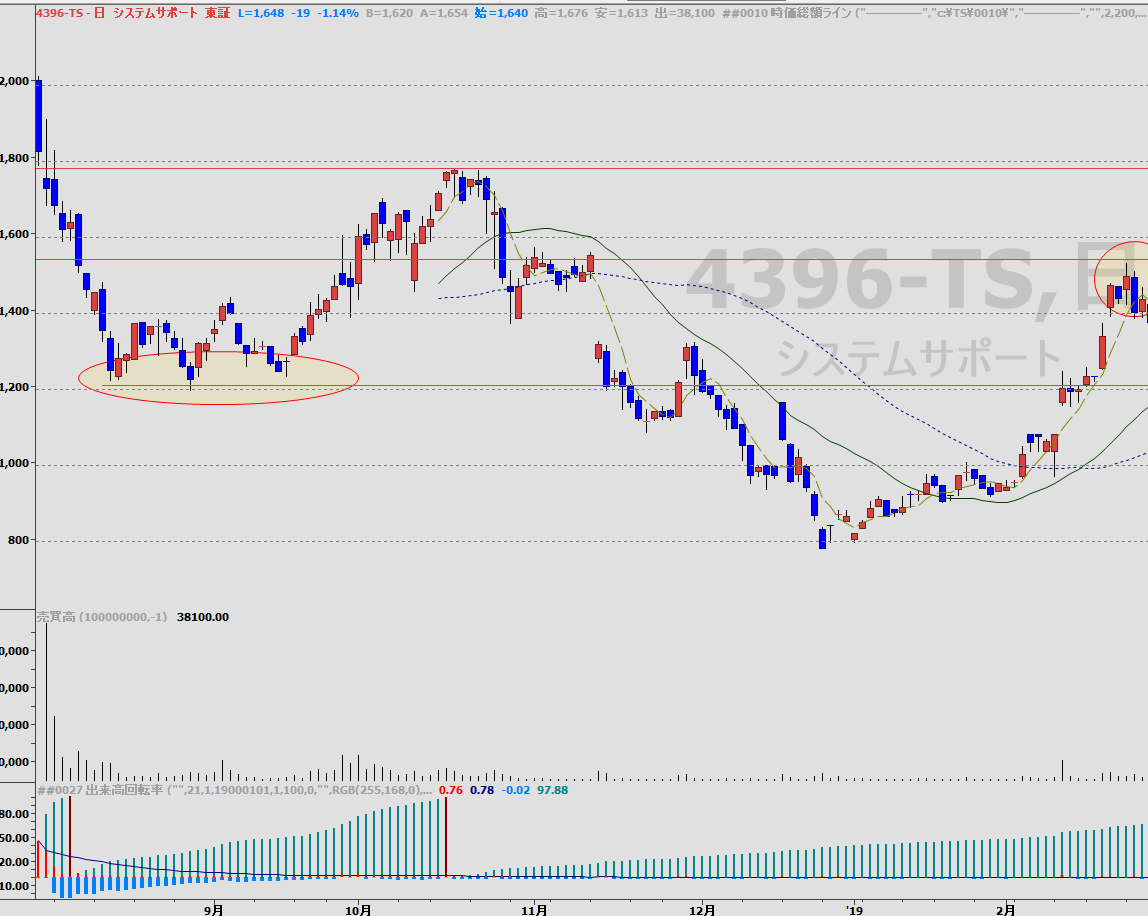The width and height of the screenshot is (1148, 916).
Task: Select the bid value "B=1,620"
Action: 390,13
